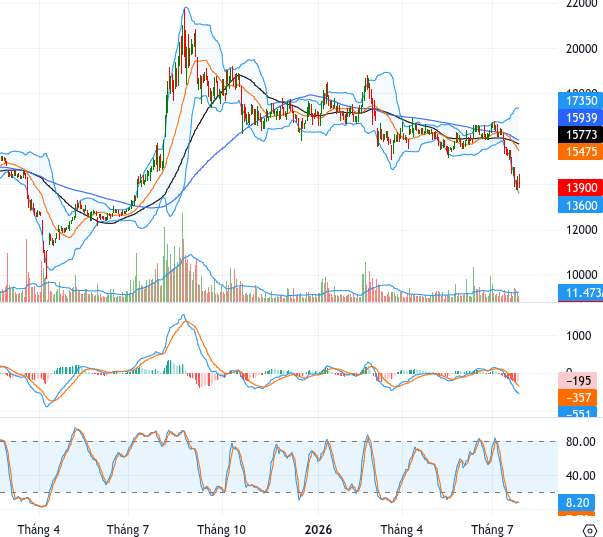Select the 17350 upper band price label
603x537 pixels.
pos(580,101)
